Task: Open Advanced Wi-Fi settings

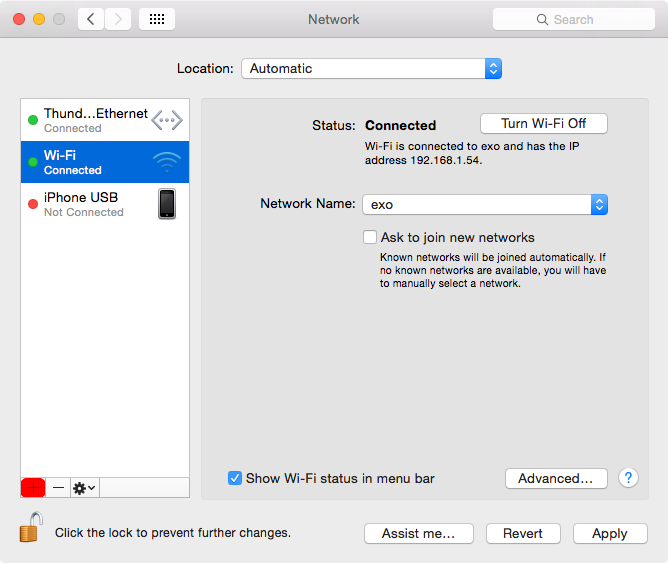Action: [x=556, y=478]
